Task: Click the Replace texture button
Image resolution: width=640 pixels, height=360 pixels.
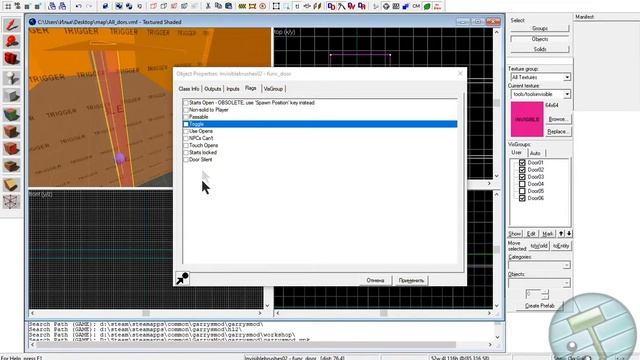Action: coord(558,132)
